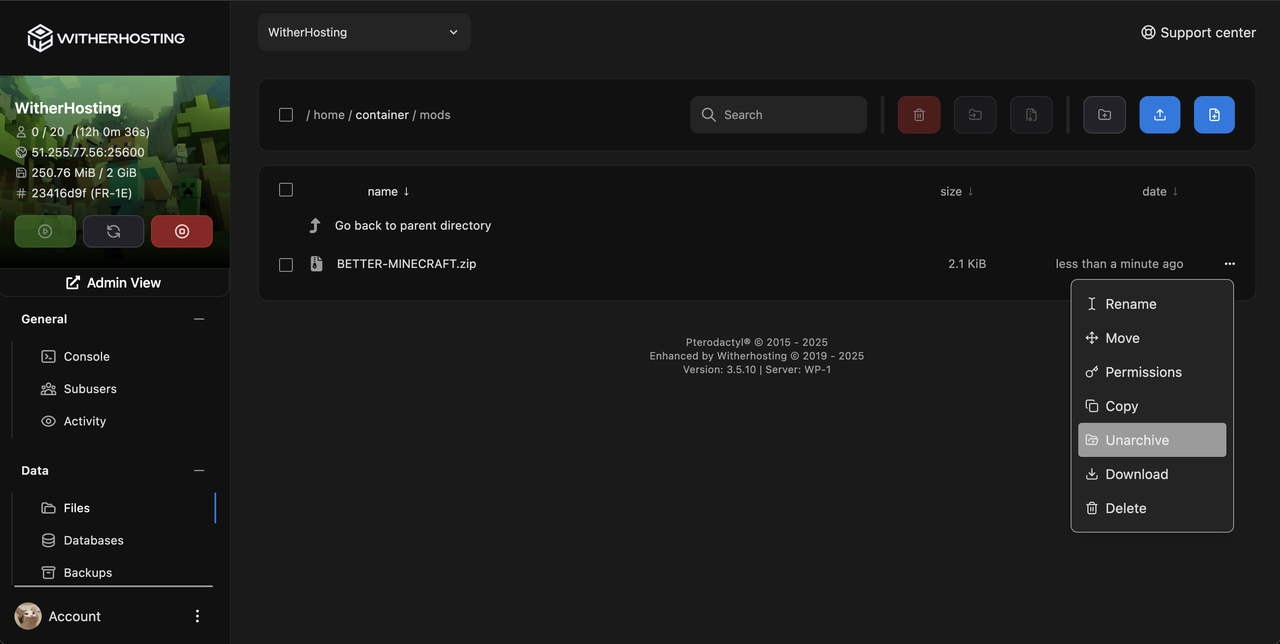Choose Permissions from the context menu
The width and height of the screenshot is (1280, 644).
(1152, 372)
